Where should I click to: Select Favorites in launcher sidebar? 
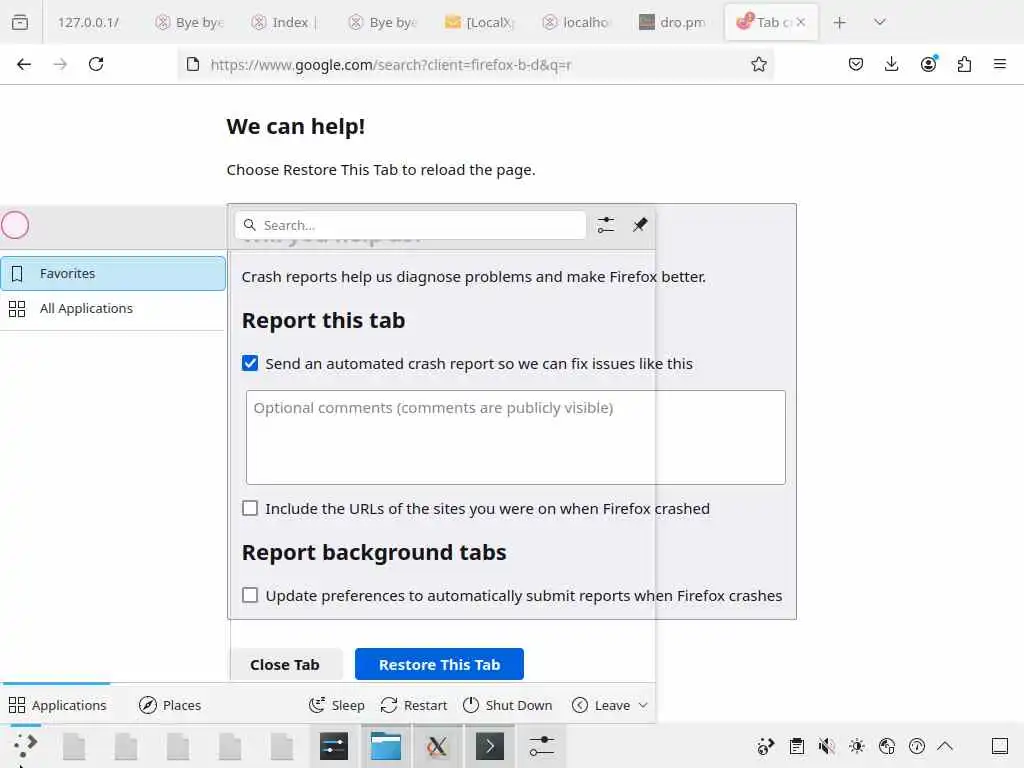point(113,273)
